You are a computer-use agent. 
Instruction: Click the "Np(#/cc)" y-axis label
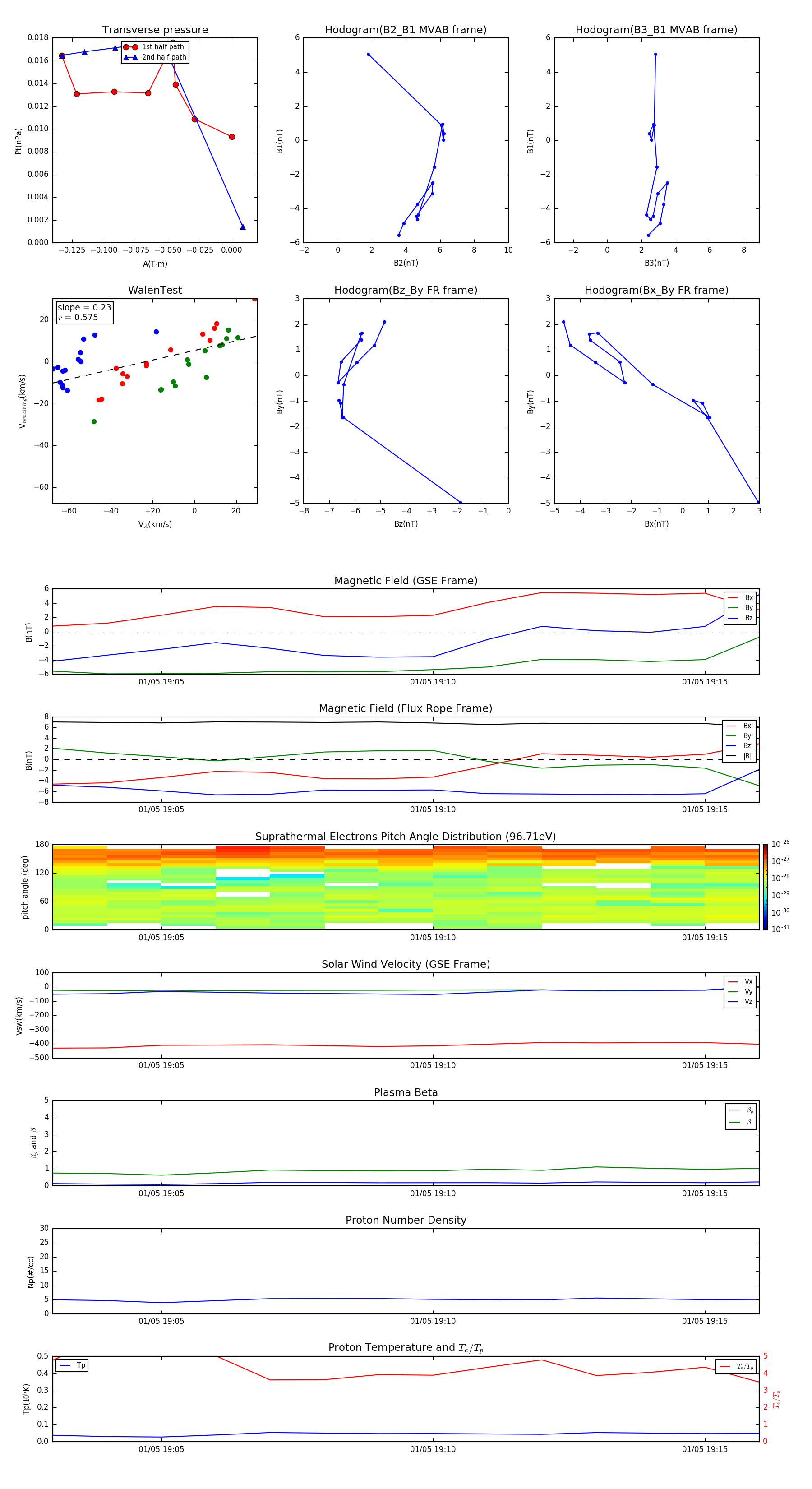(31, 1272)
